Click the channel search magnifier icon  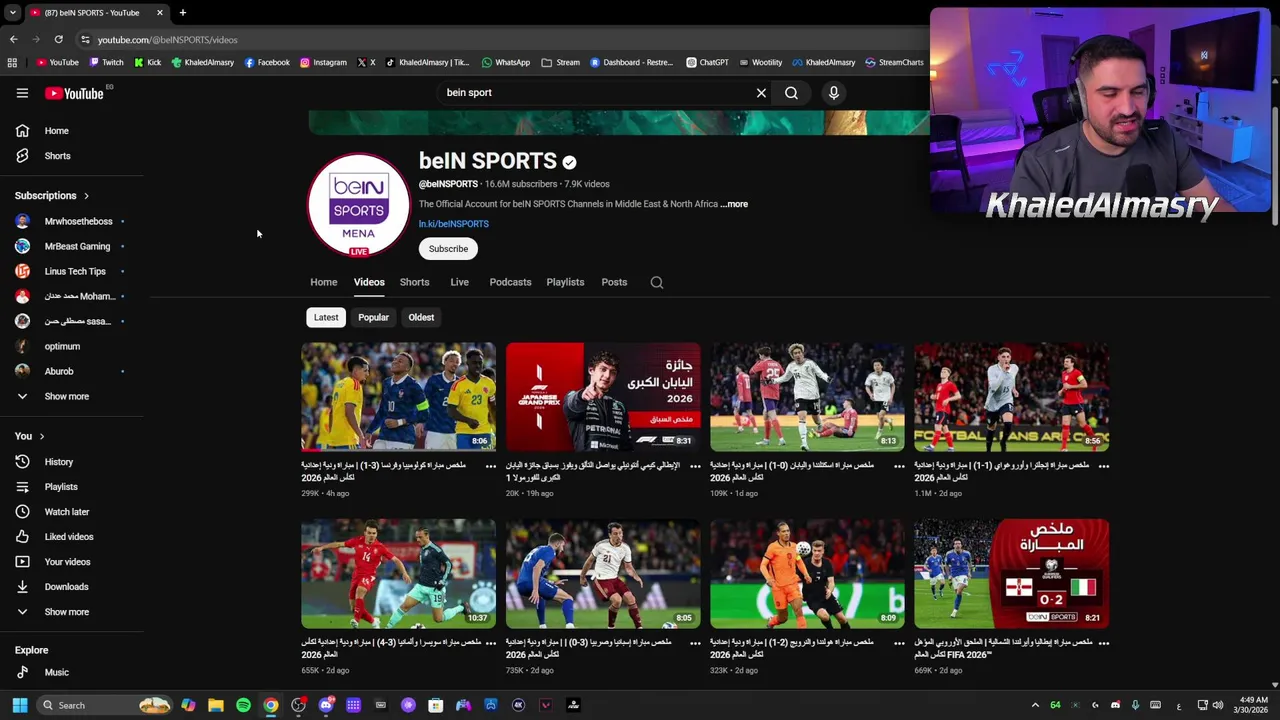pos(657,282)
